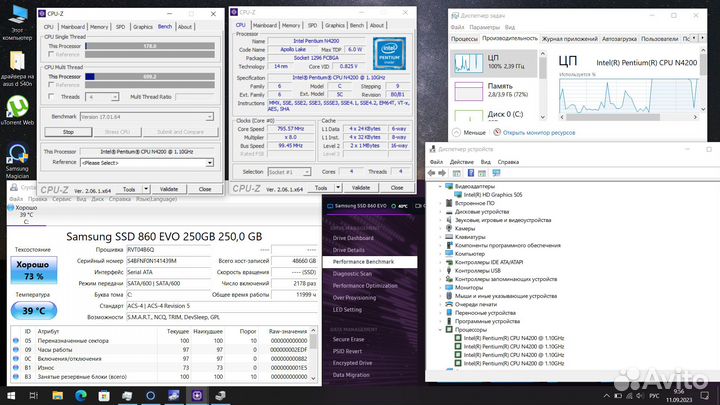Click the Back arrow in Device Manager toolbar

431,173
